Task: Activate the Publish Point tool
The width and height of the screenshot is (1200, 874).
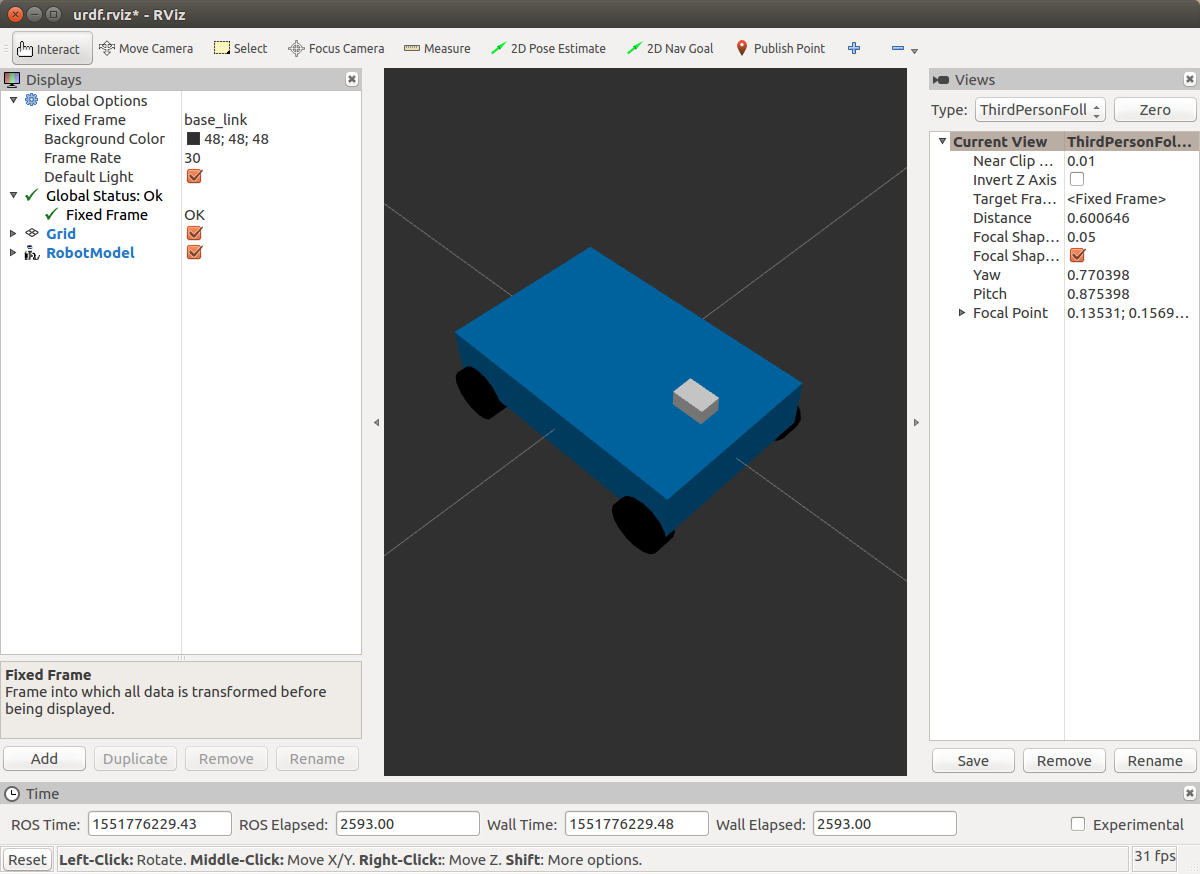Action: pyautogui.click(x=780, y=48)
